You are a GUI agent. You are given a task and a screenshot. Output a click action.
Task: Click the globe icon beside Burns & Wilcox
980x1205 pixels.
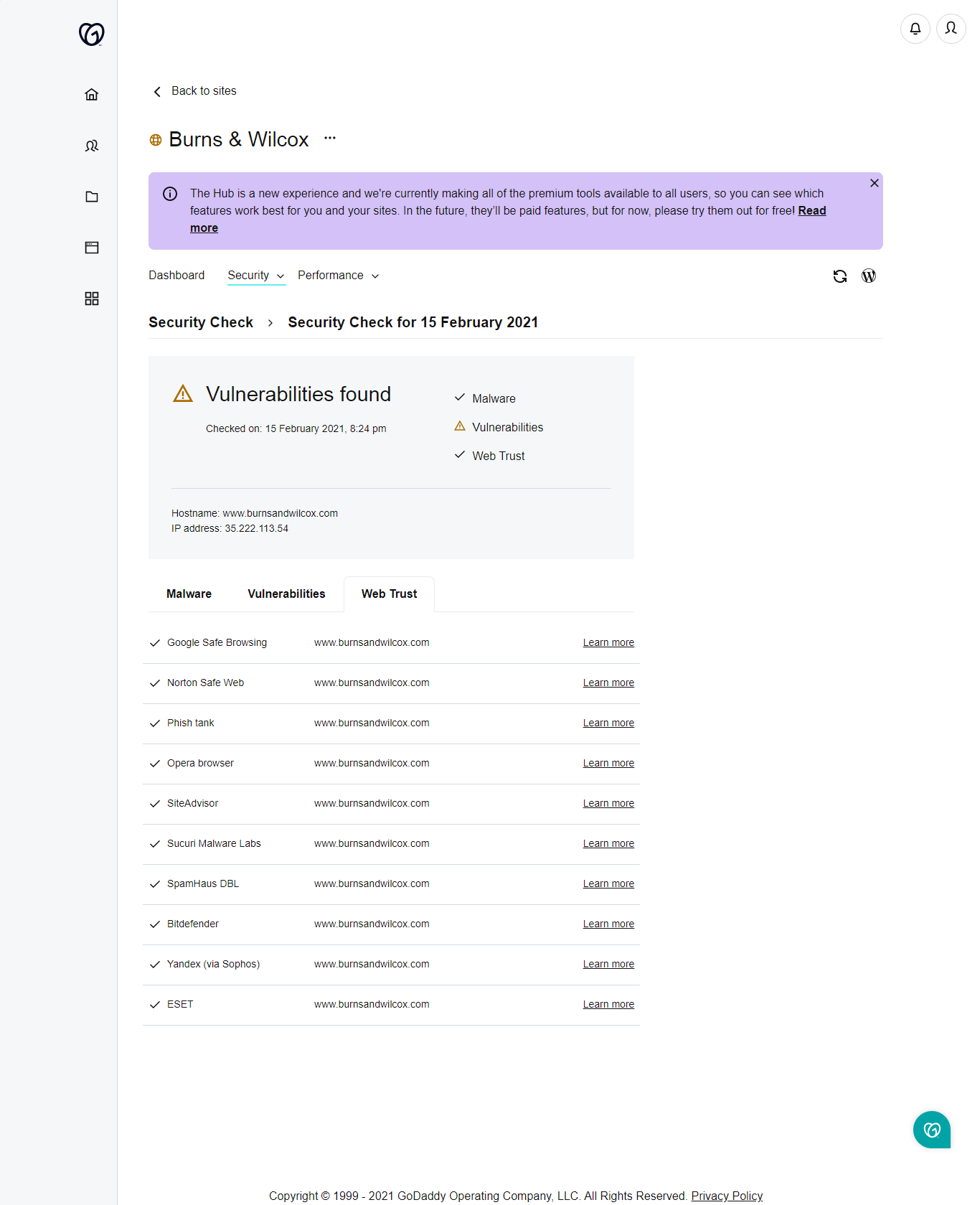[x=155, y=140]
